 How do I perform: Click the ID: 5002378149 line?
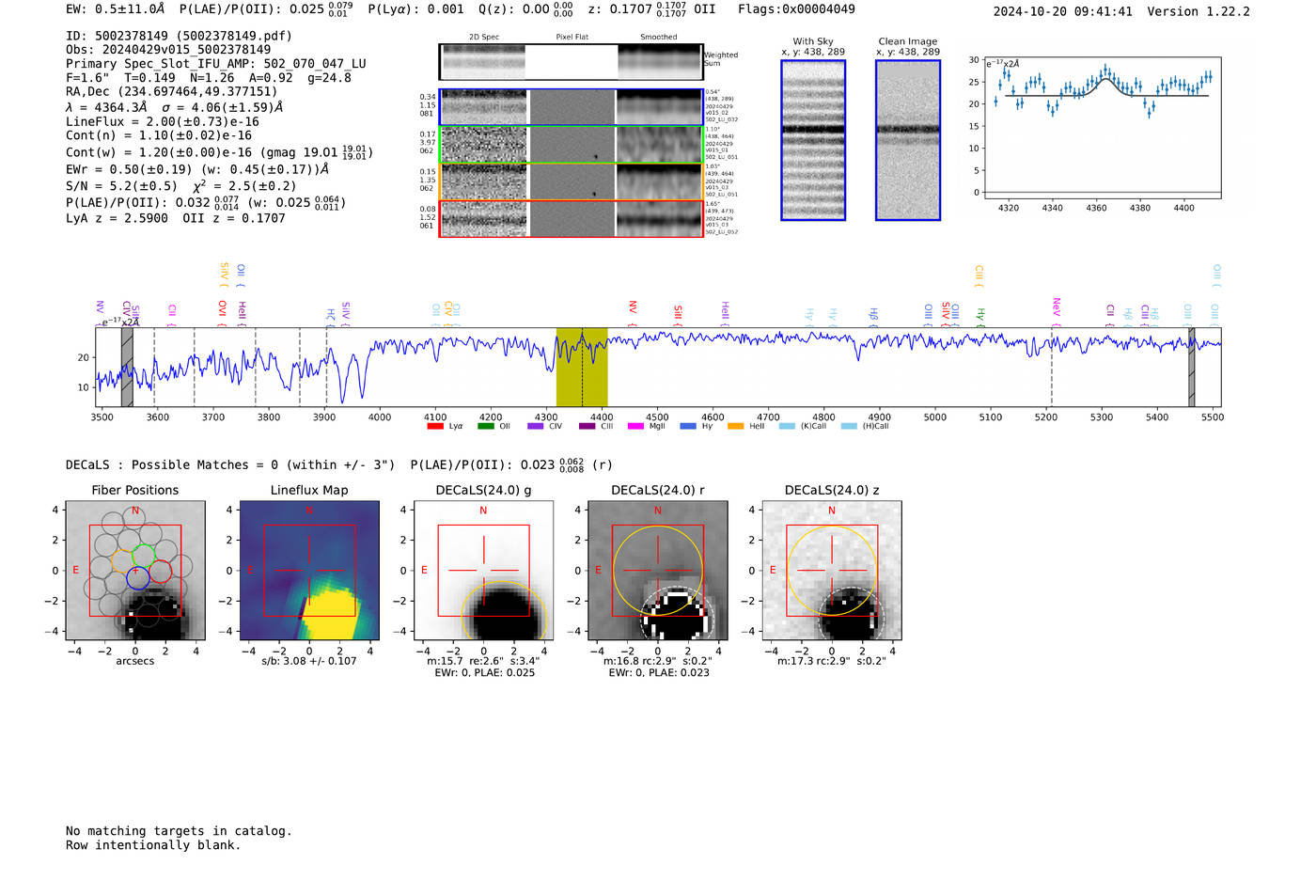click(x=179, y=36)
